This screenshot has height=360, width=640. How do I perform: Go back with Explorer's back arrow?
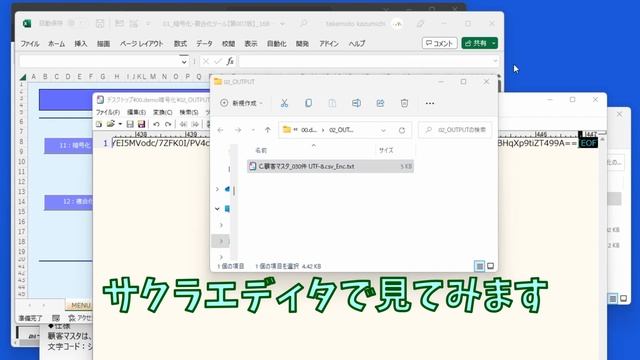(x=220, y=130)
